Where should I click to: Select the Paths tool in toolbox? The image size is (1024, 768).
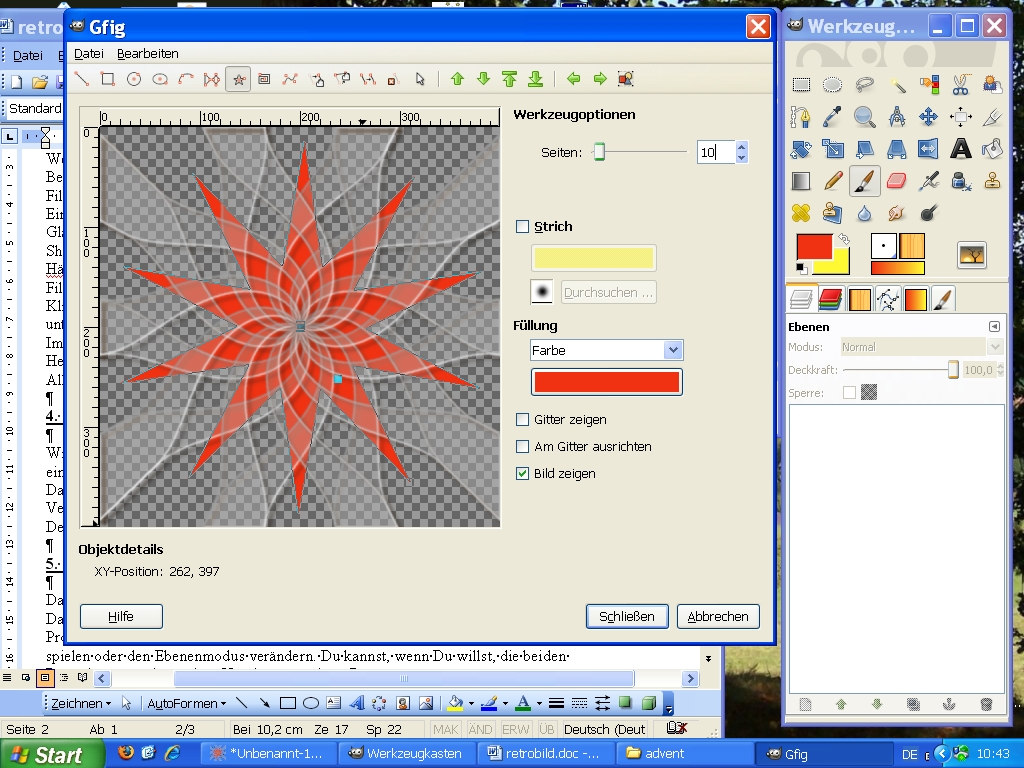pos(801,117)
